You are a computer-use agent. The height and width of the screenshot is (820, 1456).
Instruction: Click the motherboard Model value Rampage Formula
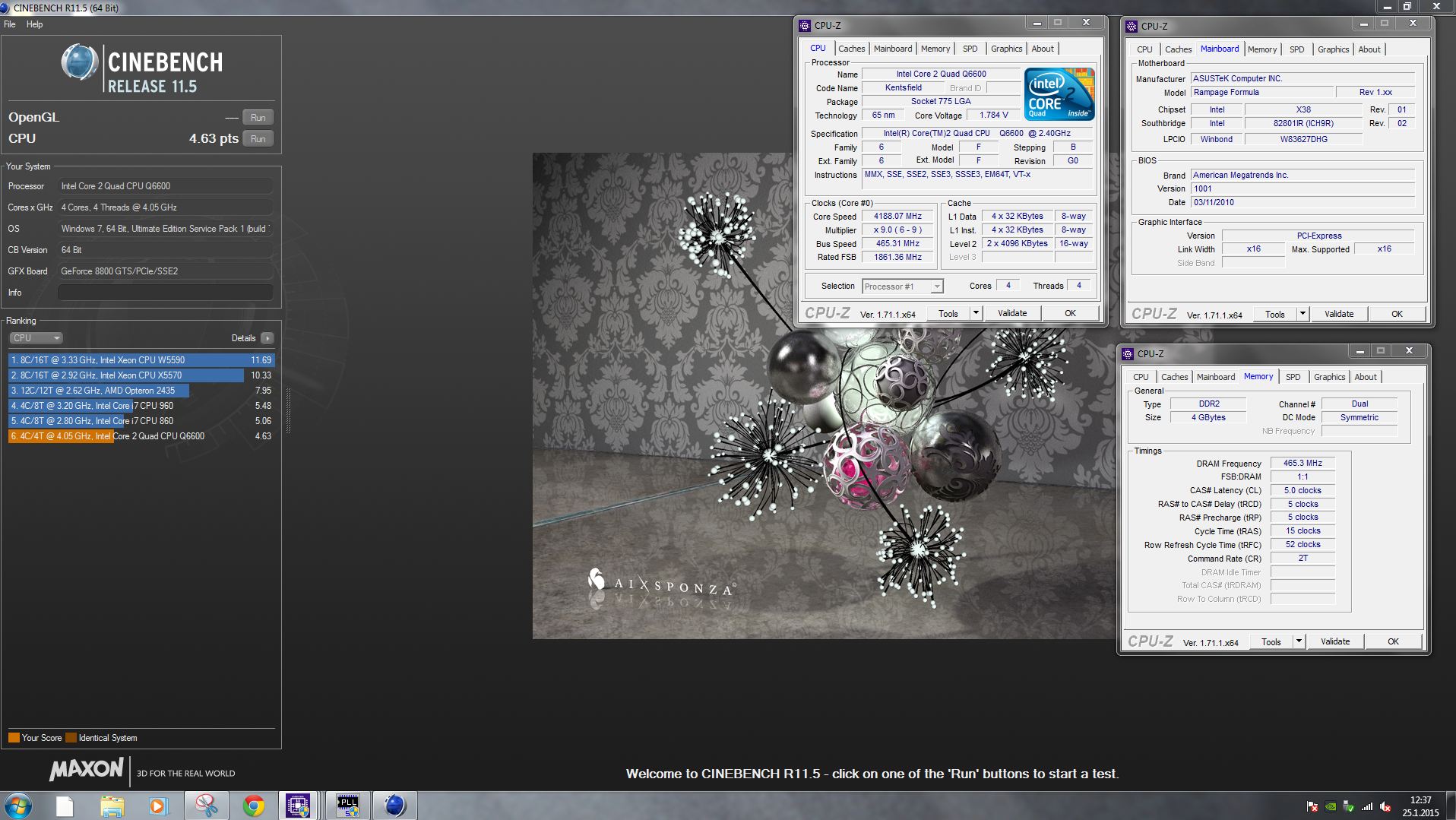pyautogui.click(x=1262, y=93)
